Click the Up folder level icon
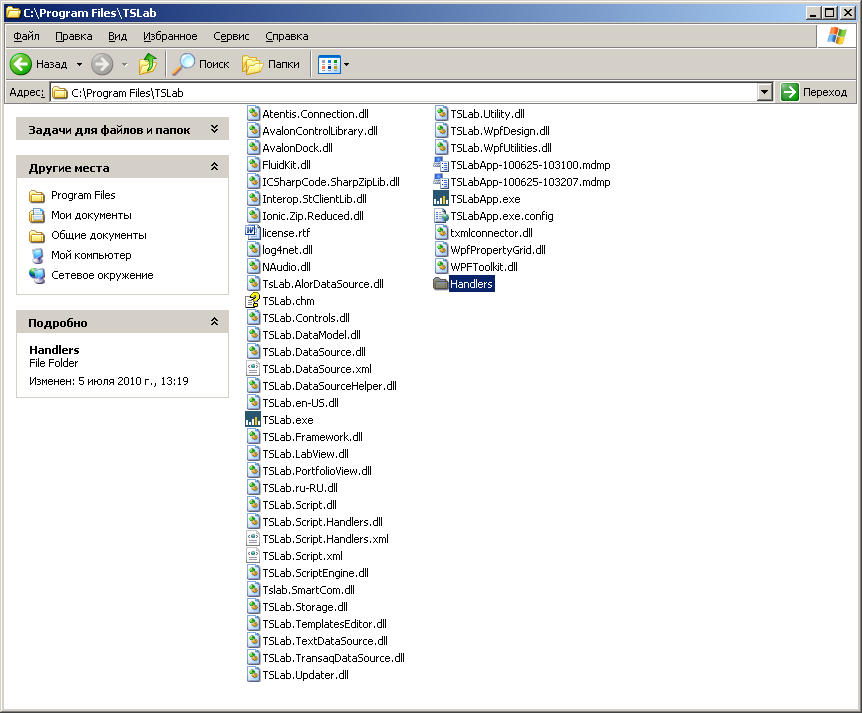The height and width of the screenshot is (713, 862). click(x=148, y=64)
